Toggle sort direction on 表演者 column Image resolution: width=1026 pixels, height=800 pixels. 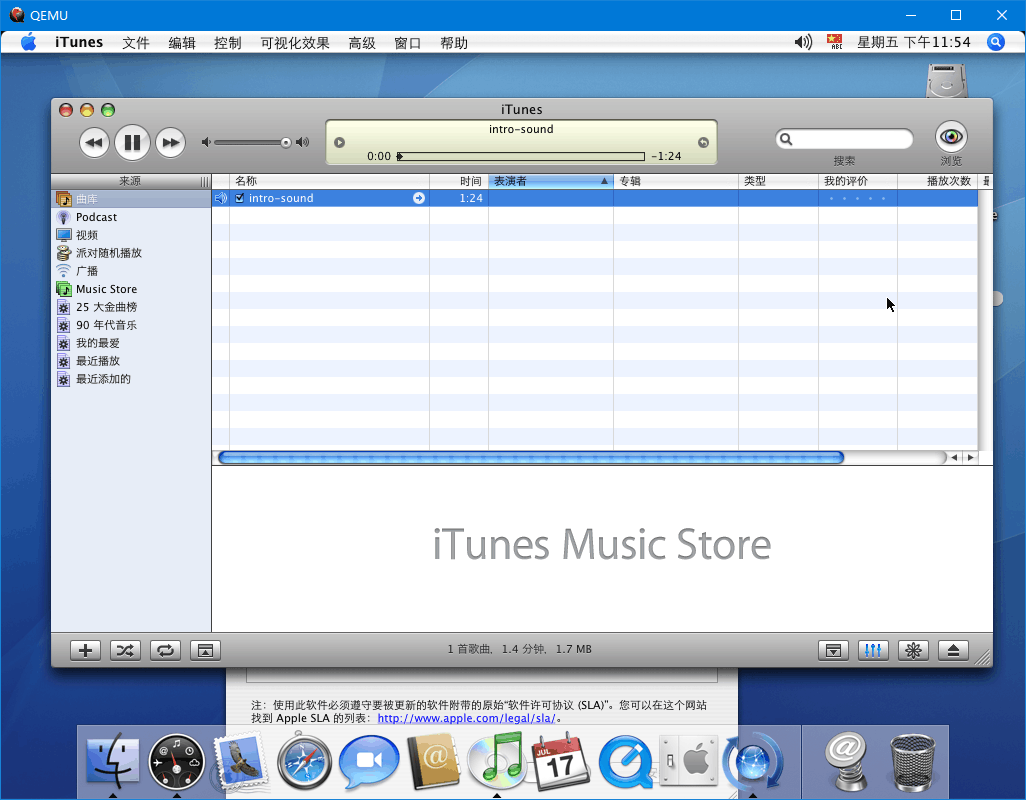pyautogui.click(x=551, y=181)
